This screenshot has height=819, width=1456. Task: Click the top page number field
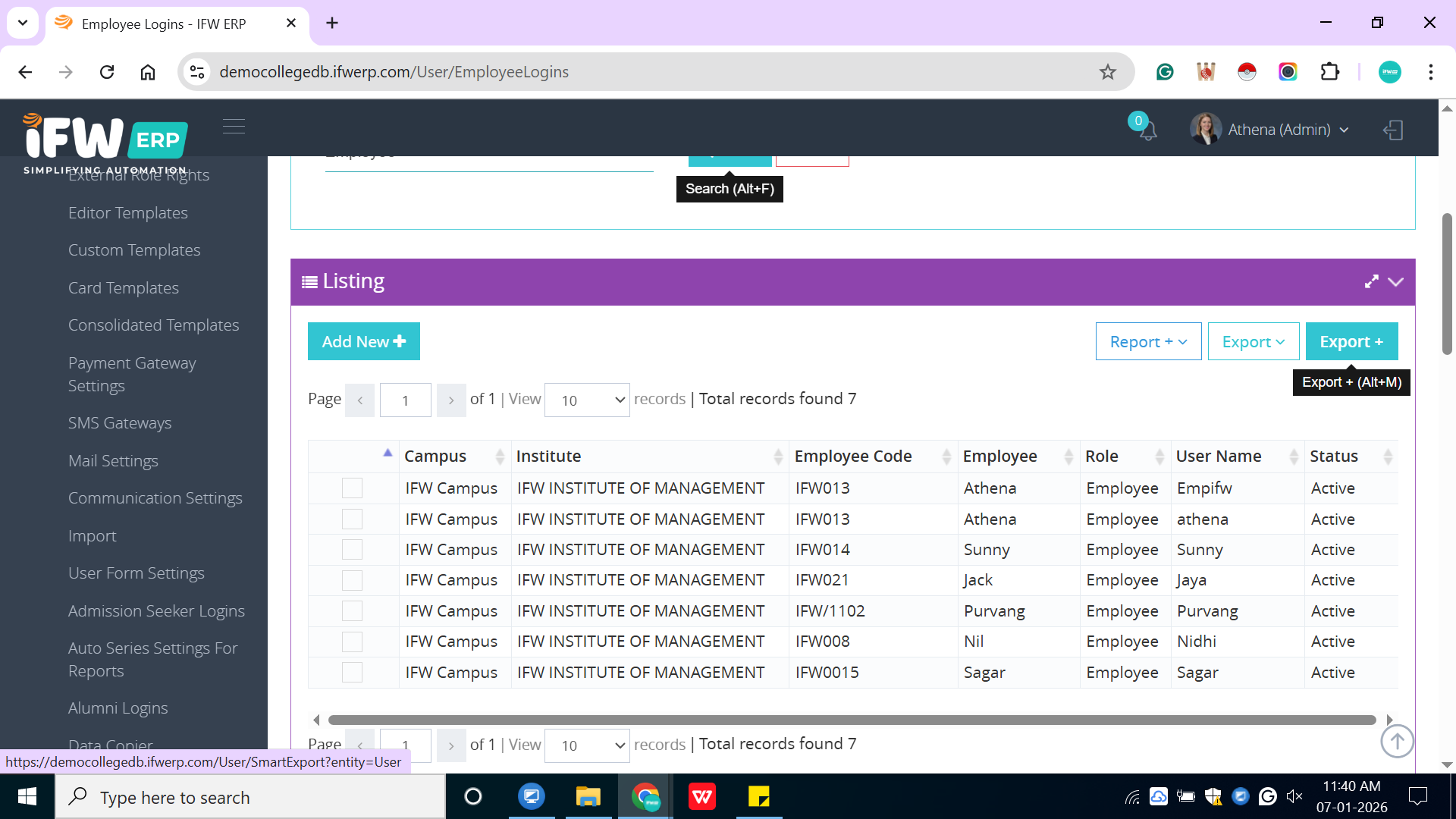[x=406, y=400]
